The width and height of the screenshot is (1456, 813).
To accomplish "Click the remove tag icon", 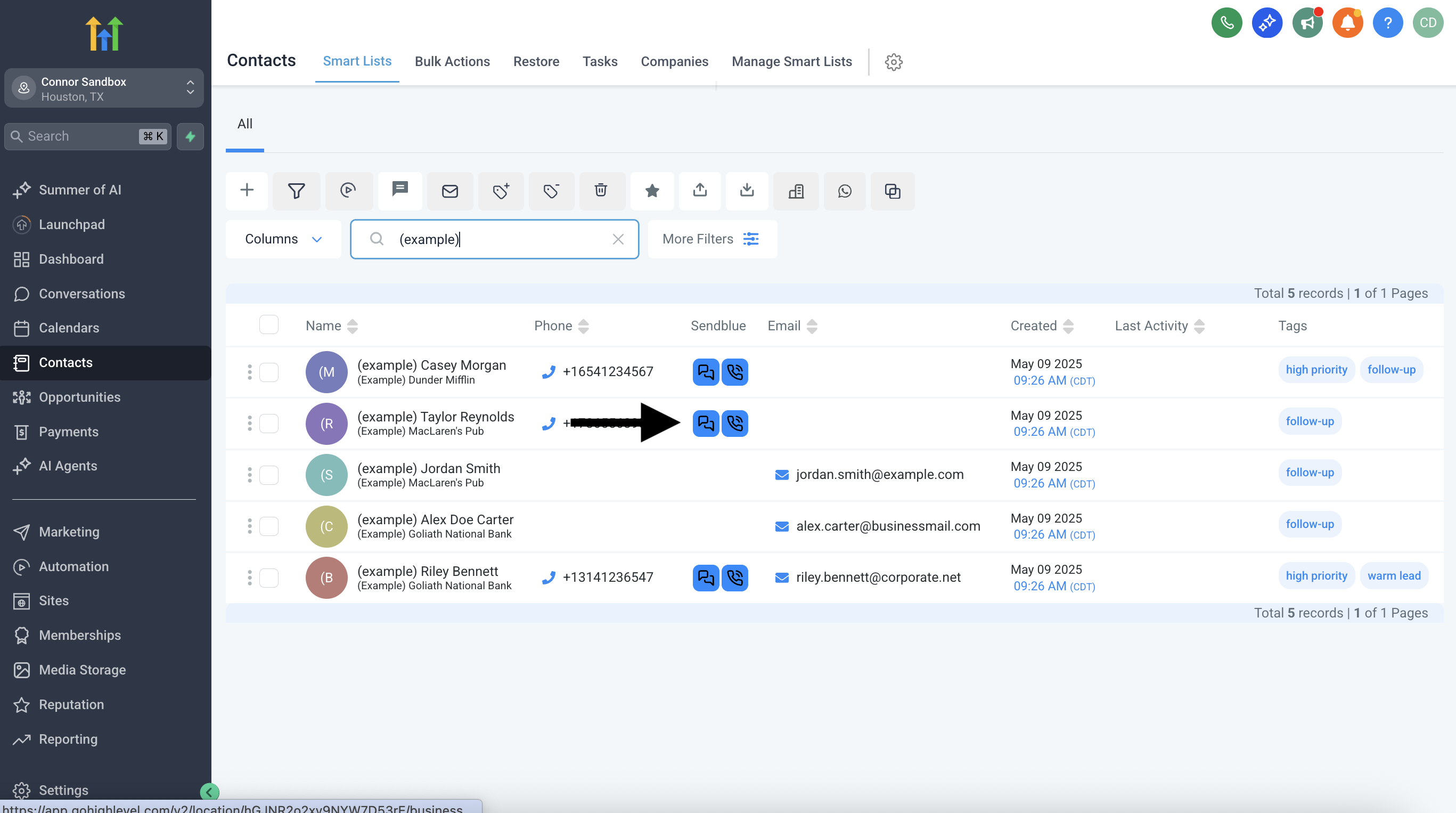I will click(x=551, y=191).
